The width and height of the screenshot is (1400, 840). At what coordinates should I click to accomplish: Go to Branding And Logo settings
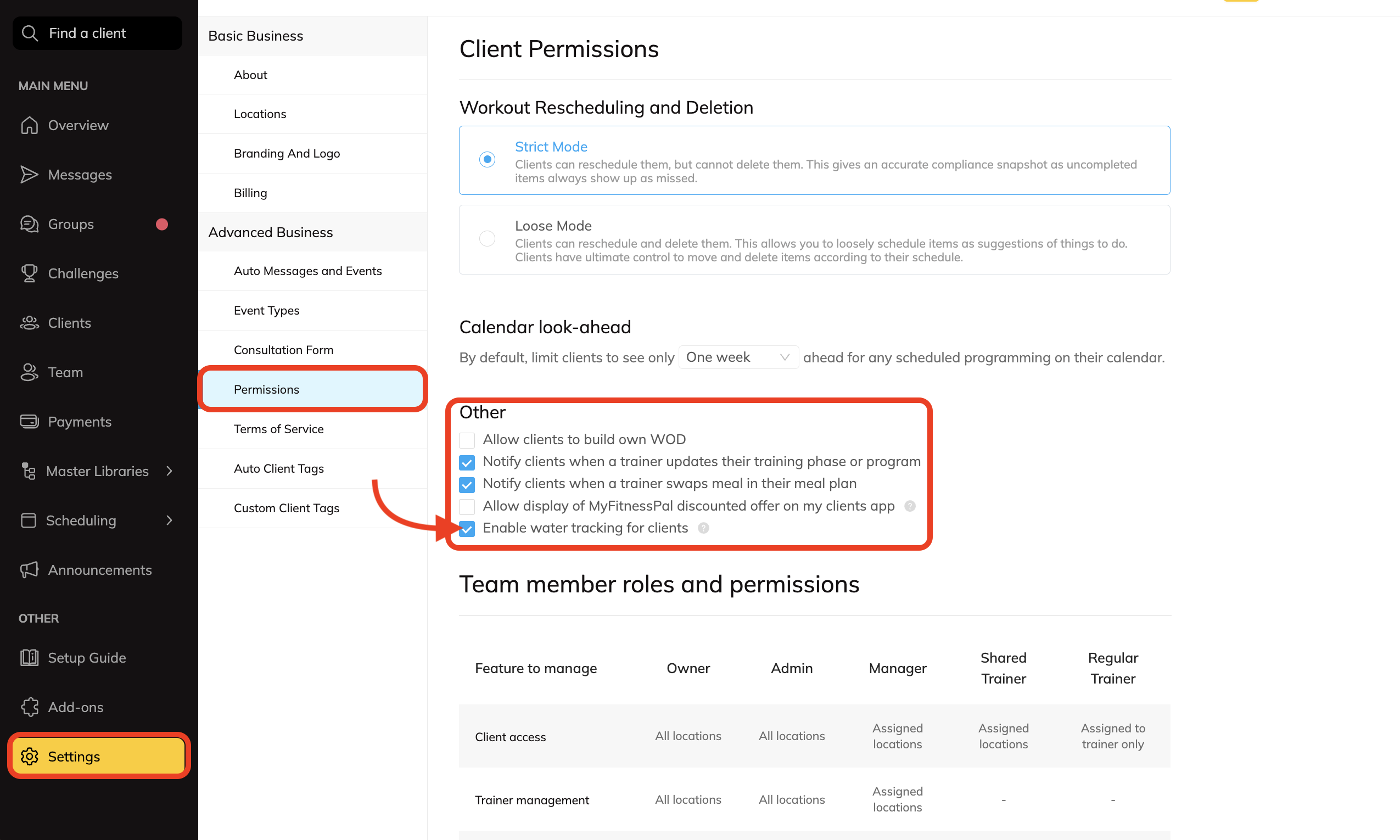pyautogui.click(x=287, y=153)
